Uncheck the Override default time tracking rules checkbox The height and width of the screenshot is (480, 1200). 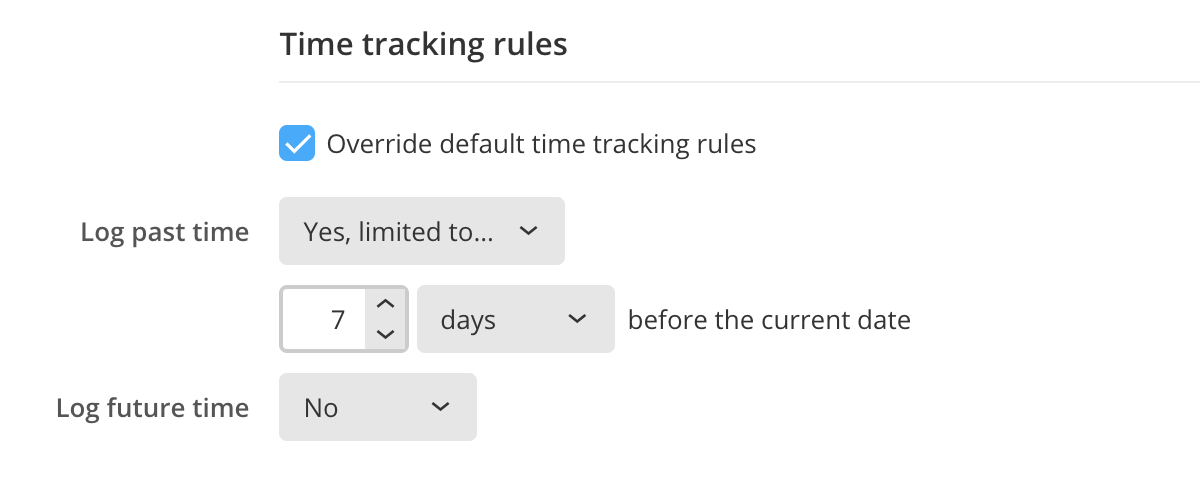coord(297,144)
